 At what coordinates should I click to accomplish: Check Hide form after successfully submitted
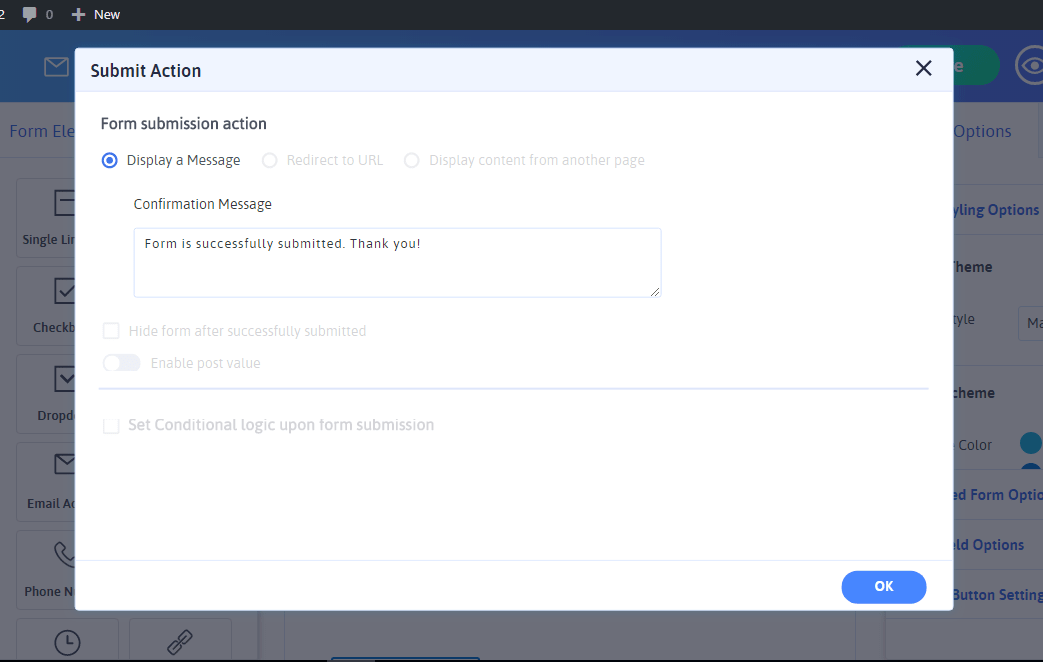click(x=111, y=331)
